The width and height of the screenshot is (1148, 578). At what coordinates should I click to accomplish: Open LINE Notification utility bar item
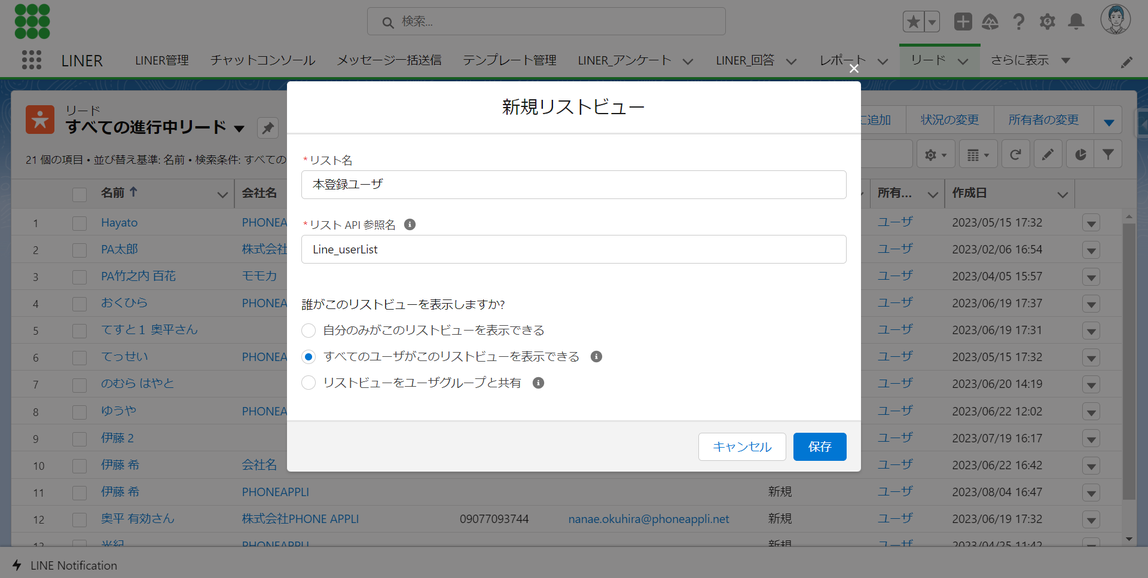pyautogui.click(x=64, y=566)
